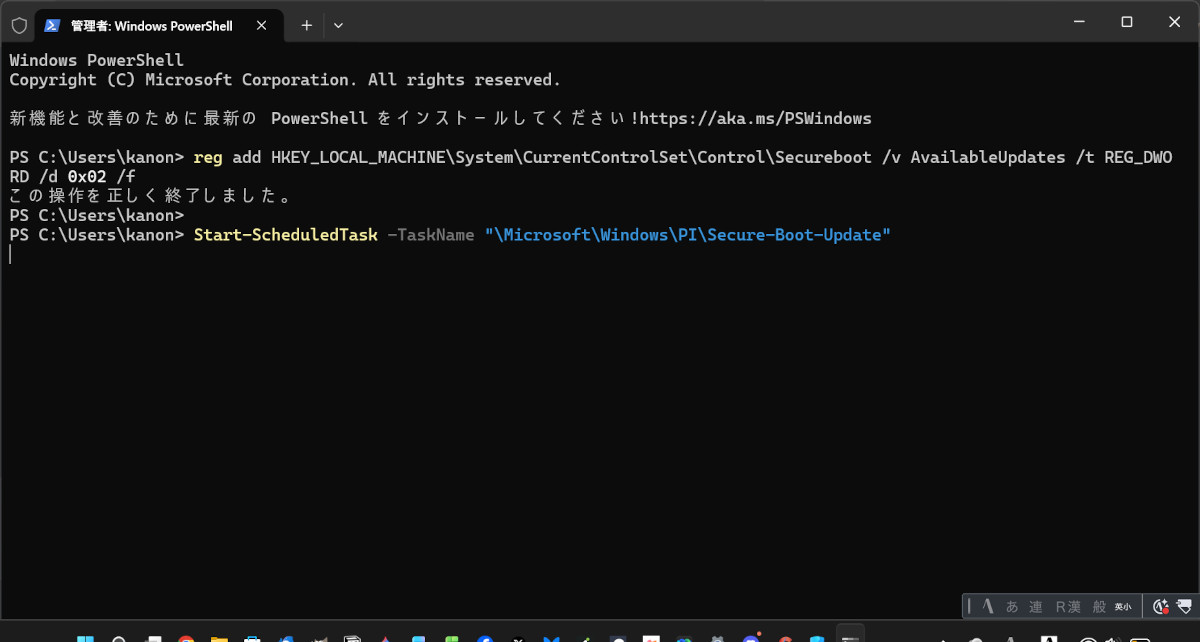
Task: Click the この操作を正しく終了しました。 message
Action: (x=151, y=196)
